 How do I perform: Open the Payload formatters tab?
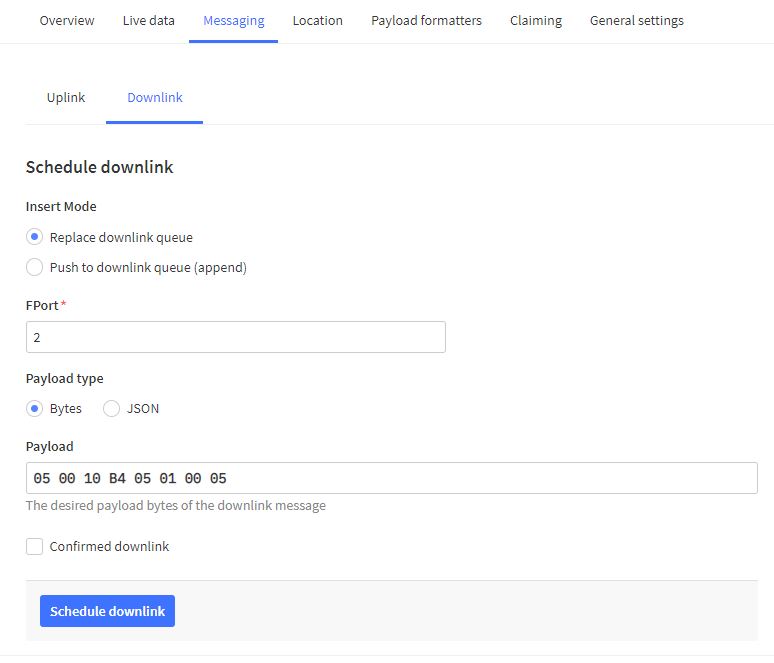pos(425,21)
